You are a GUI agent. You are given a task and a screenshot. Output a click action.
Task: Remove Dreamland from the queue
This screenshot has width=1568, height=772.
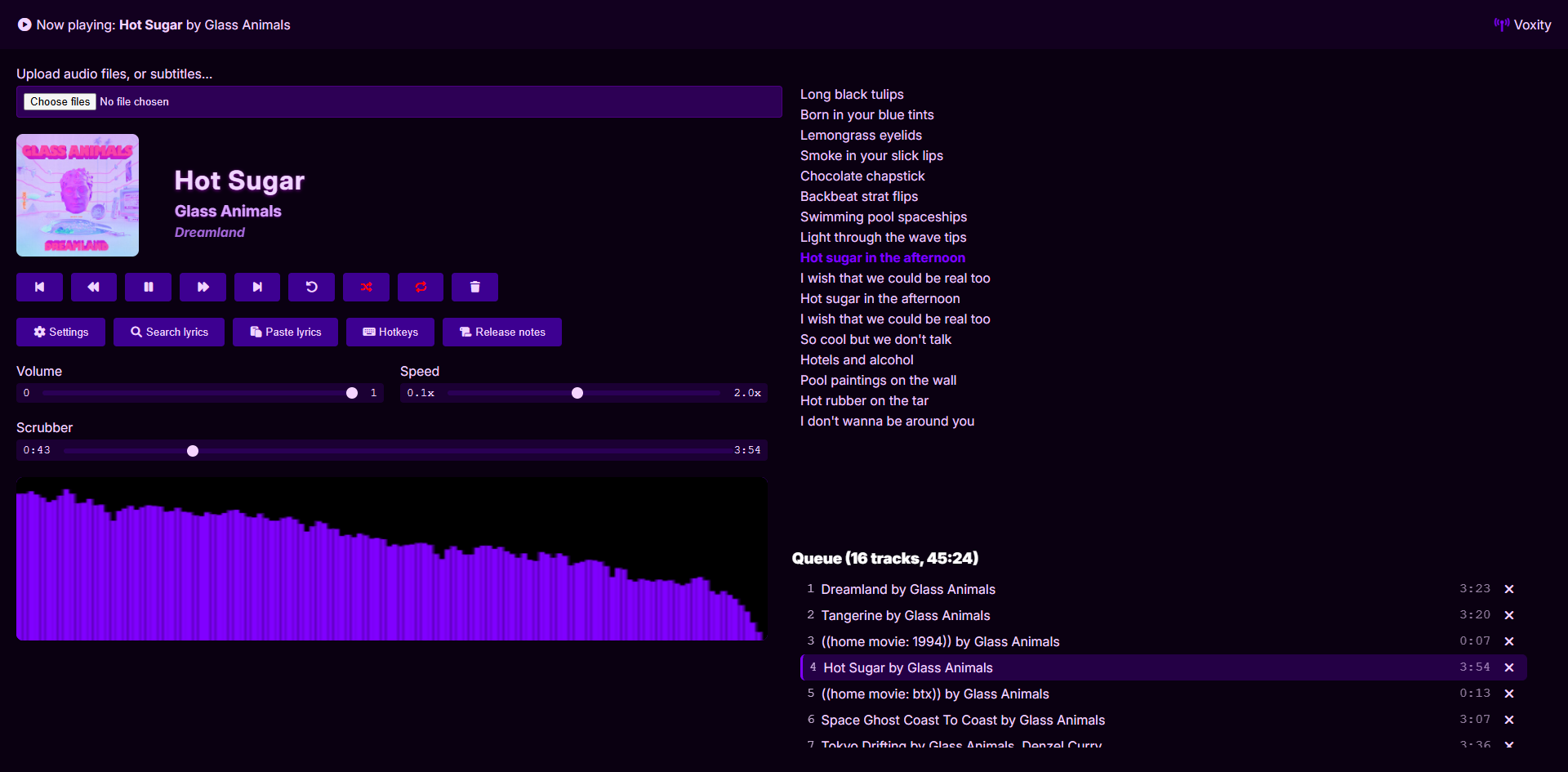pos(1509,589)
